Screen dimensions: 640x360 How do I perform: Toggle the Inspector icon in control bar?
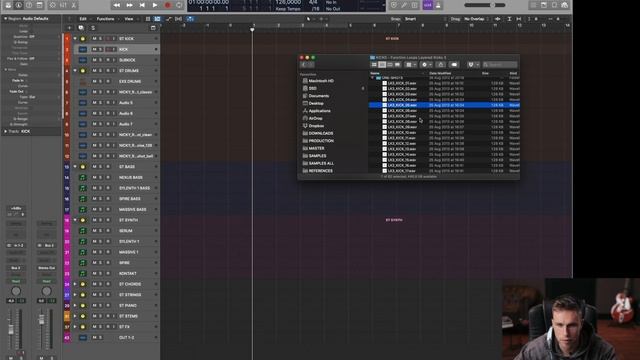[x=19, y=5]
